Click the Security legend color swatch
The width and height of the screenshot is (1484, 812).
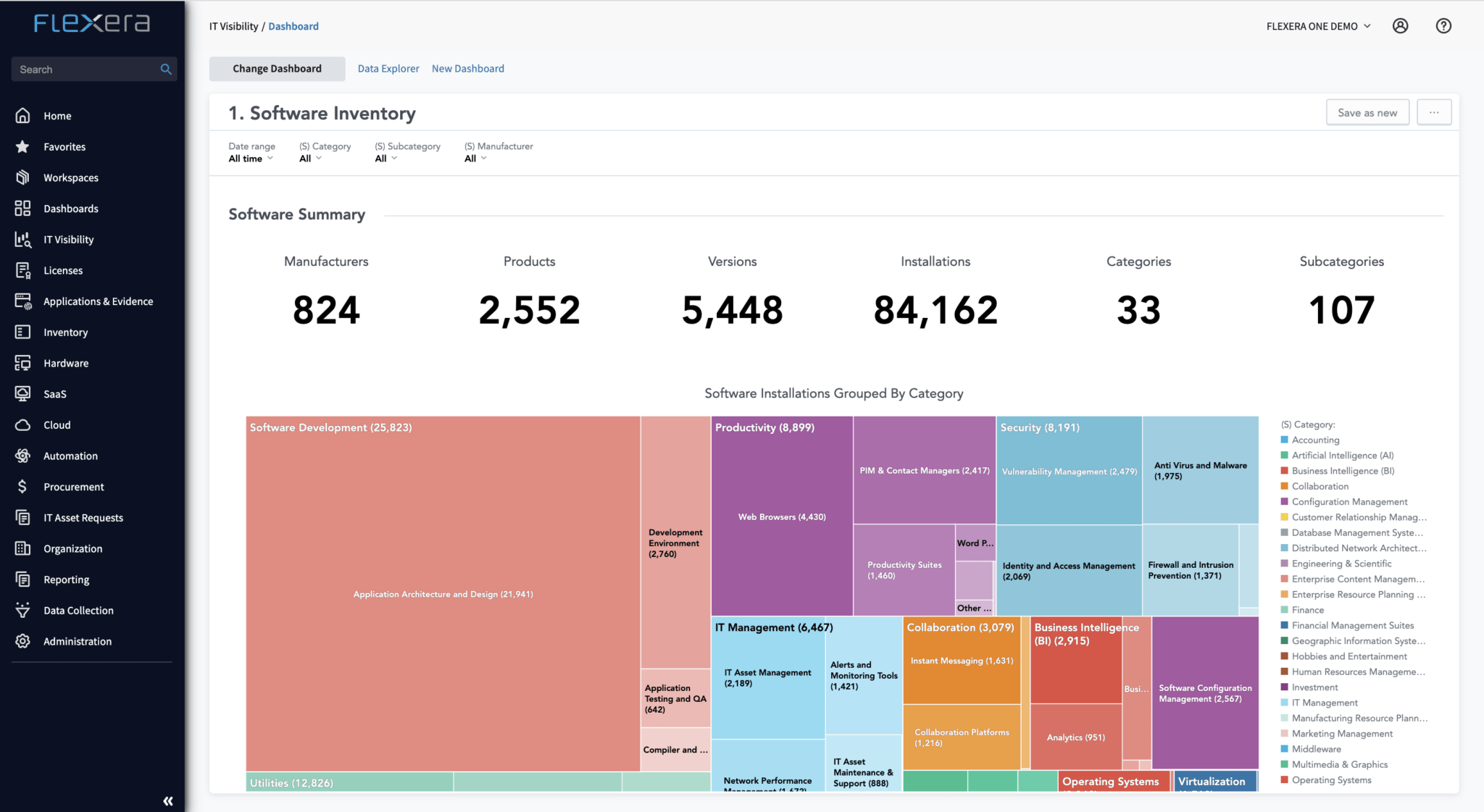[x=1285, y=795]
